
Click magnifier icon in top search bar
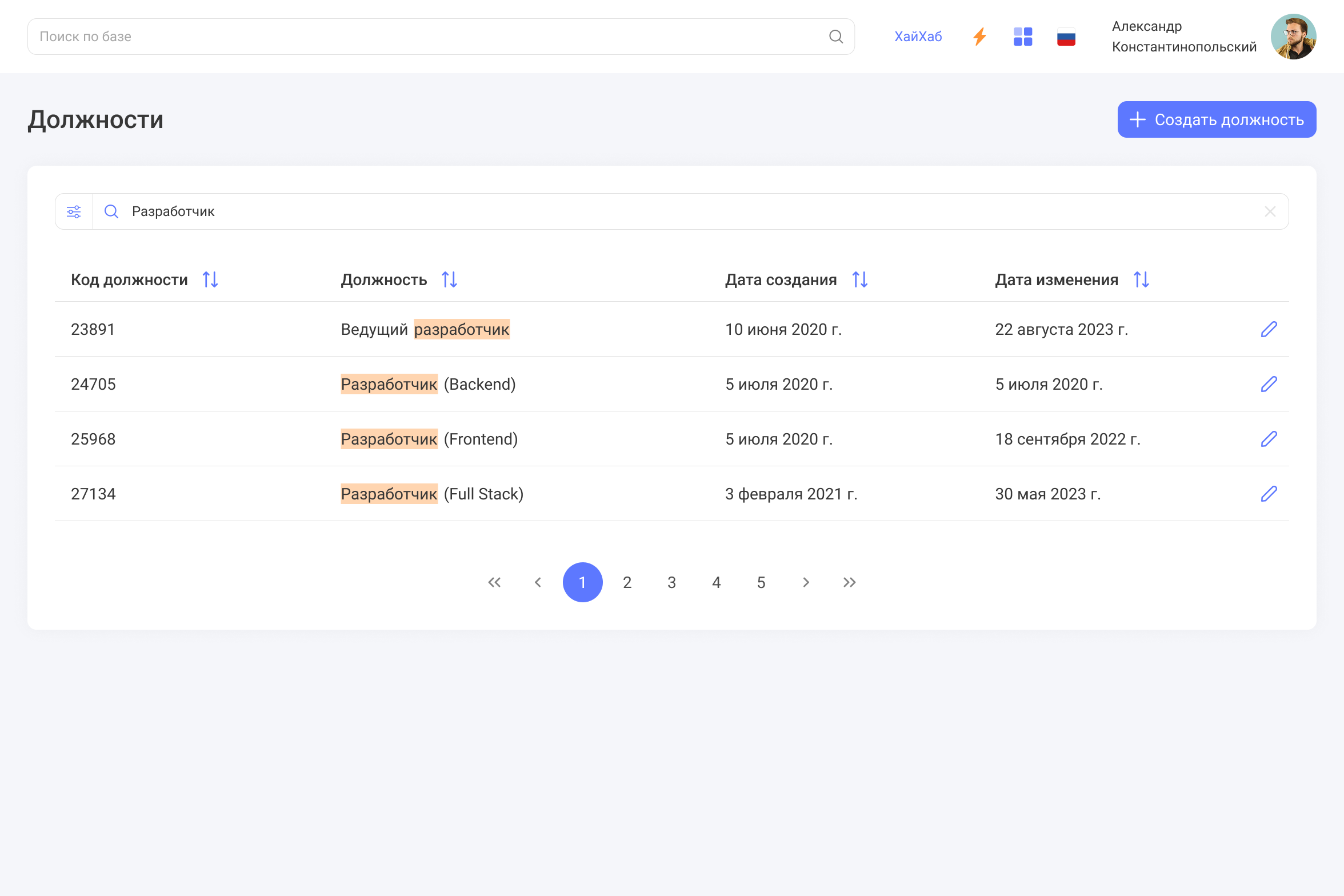[836, 37]
